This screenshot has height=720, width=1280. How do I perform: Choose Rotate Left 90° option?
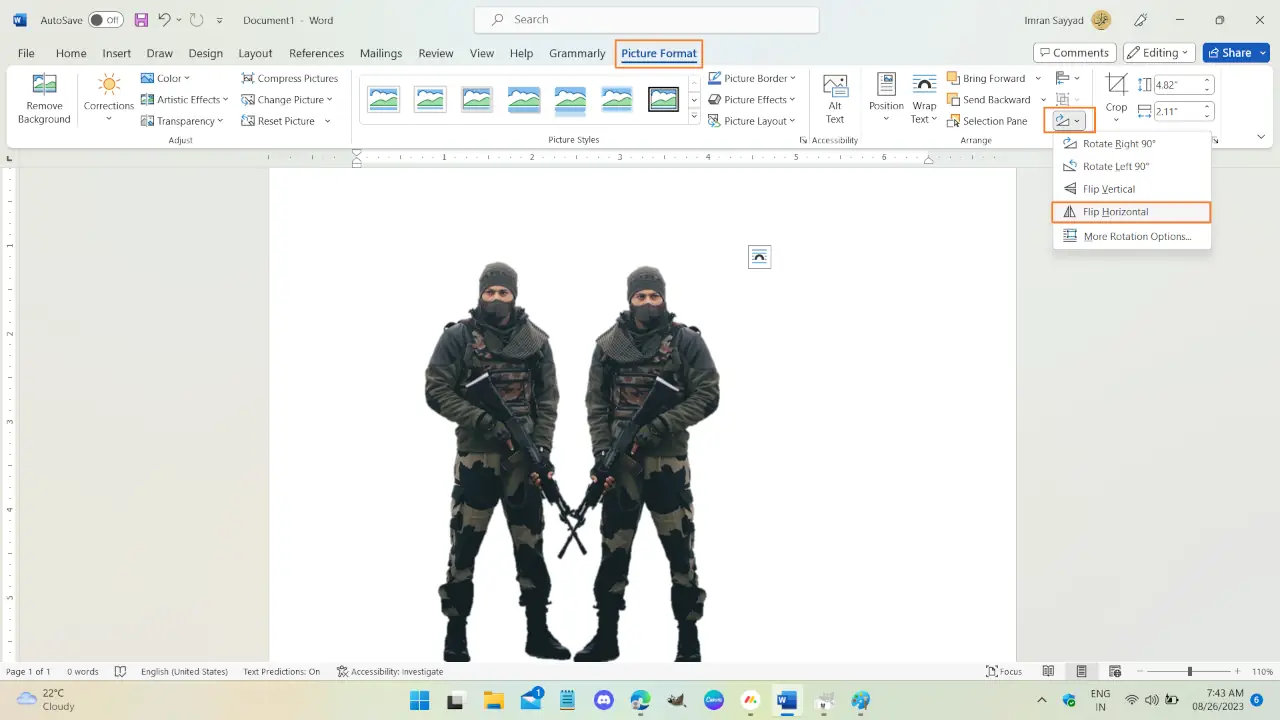(1131, 166)
